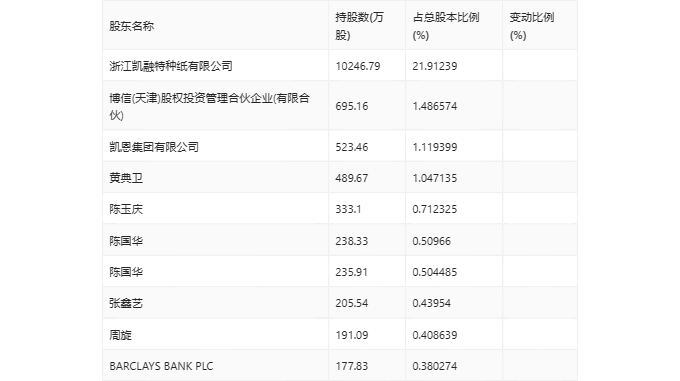Image resolution: width=680 pixels, height=381 pixels.
Task: Click the holding value 523.46
Action: (352, 147)
